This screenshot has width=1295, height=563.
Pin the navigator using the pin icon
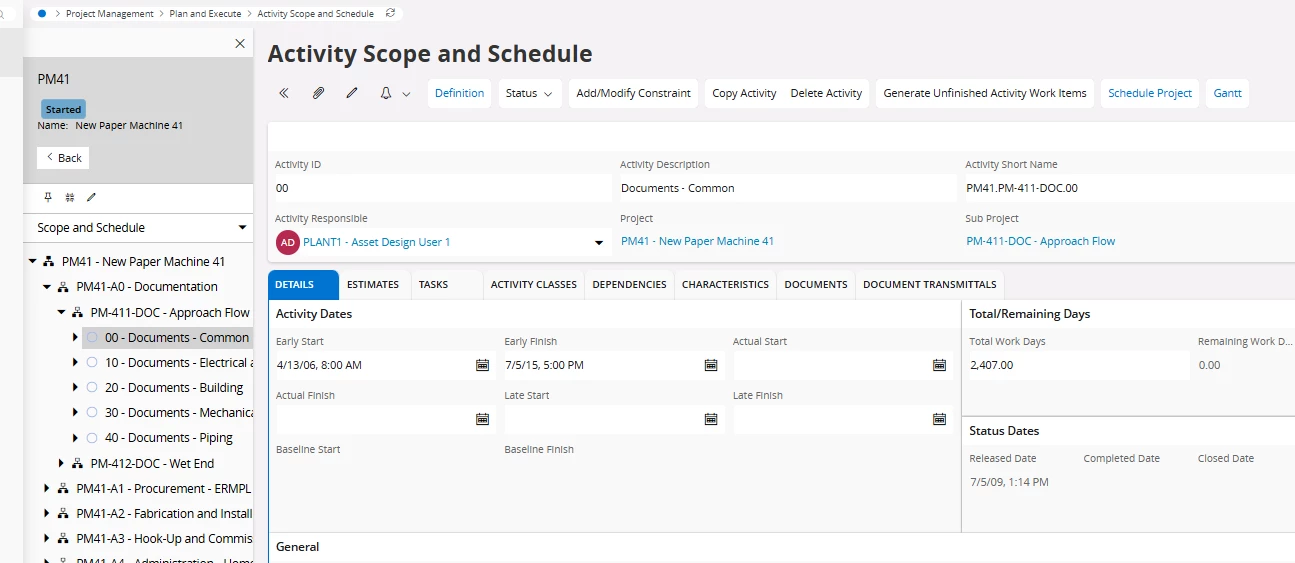point(48,198)
